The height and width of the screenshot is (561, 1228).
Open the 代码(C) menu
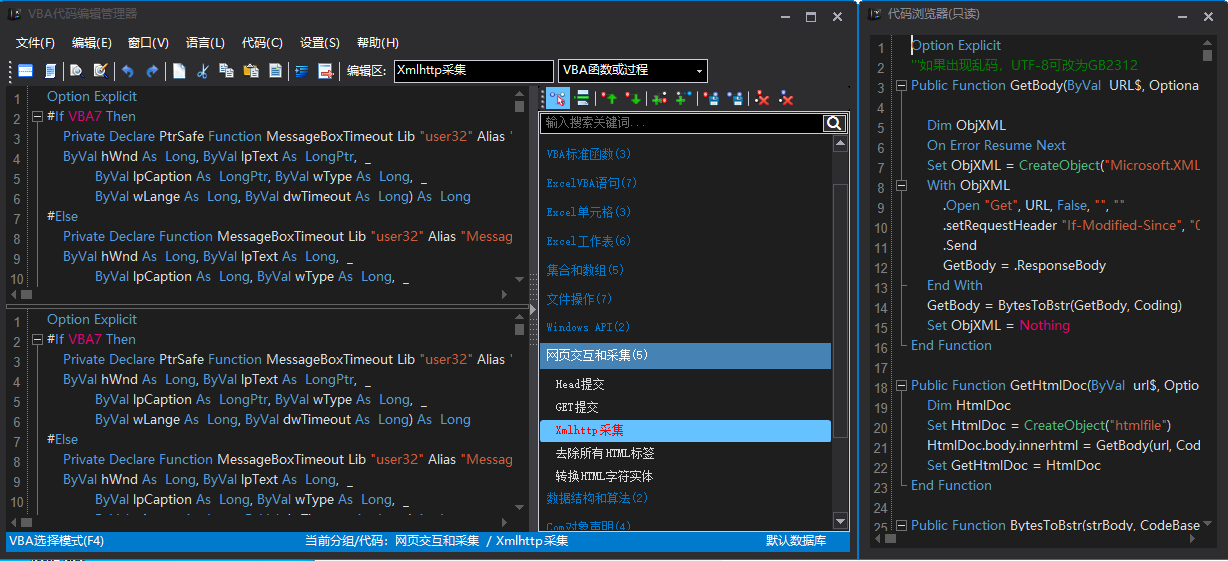[x=262, y=43]
